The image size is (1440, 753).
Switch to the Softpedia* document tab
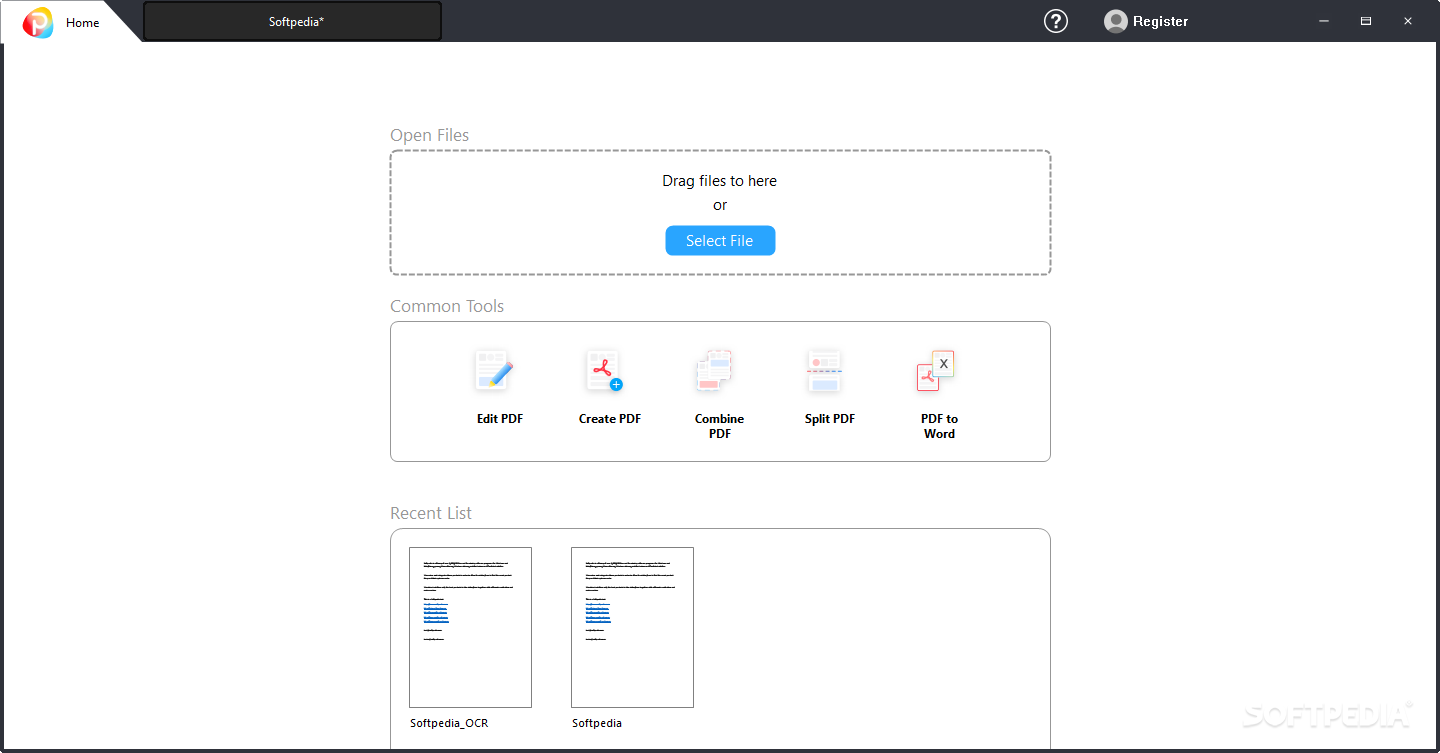coord(292,21)
